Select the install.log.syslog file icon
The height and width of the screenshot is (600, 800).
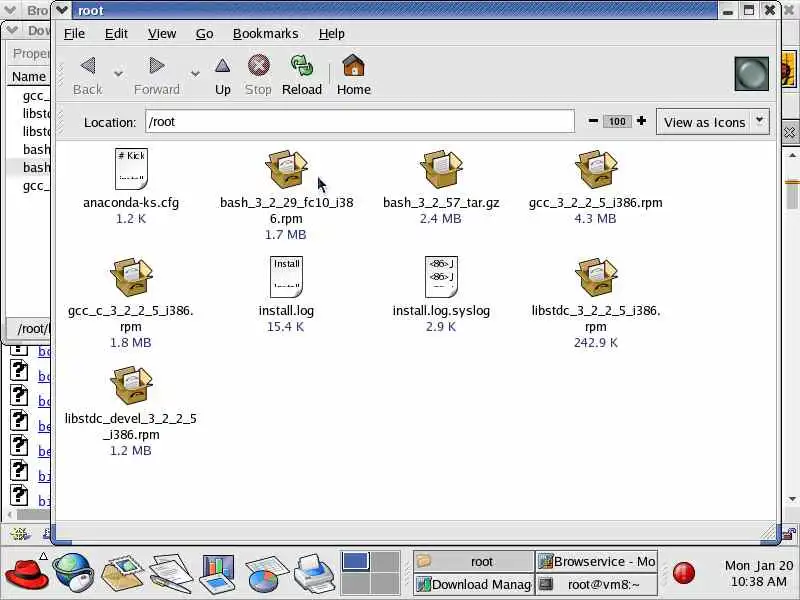coord(441,277)
